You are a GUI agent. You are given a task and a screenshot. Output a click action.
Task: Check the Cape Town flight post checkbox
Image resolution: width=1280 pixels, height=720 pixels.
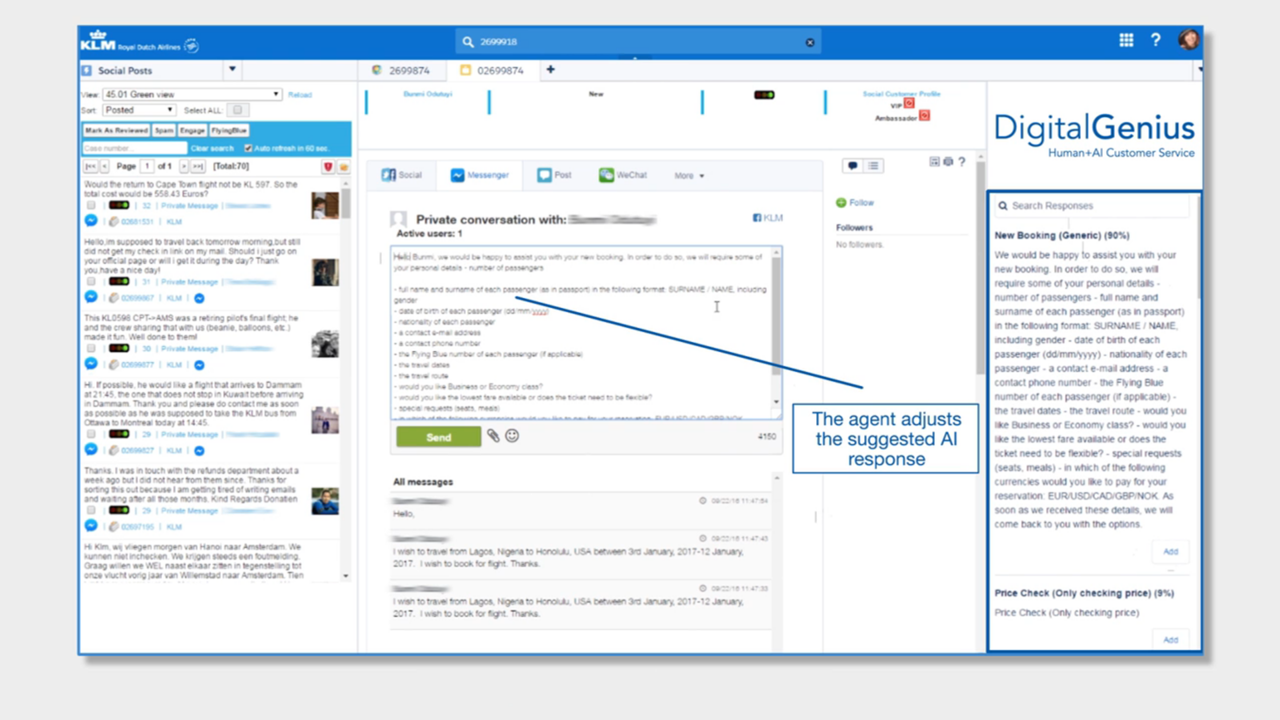[x=91, y=205]
